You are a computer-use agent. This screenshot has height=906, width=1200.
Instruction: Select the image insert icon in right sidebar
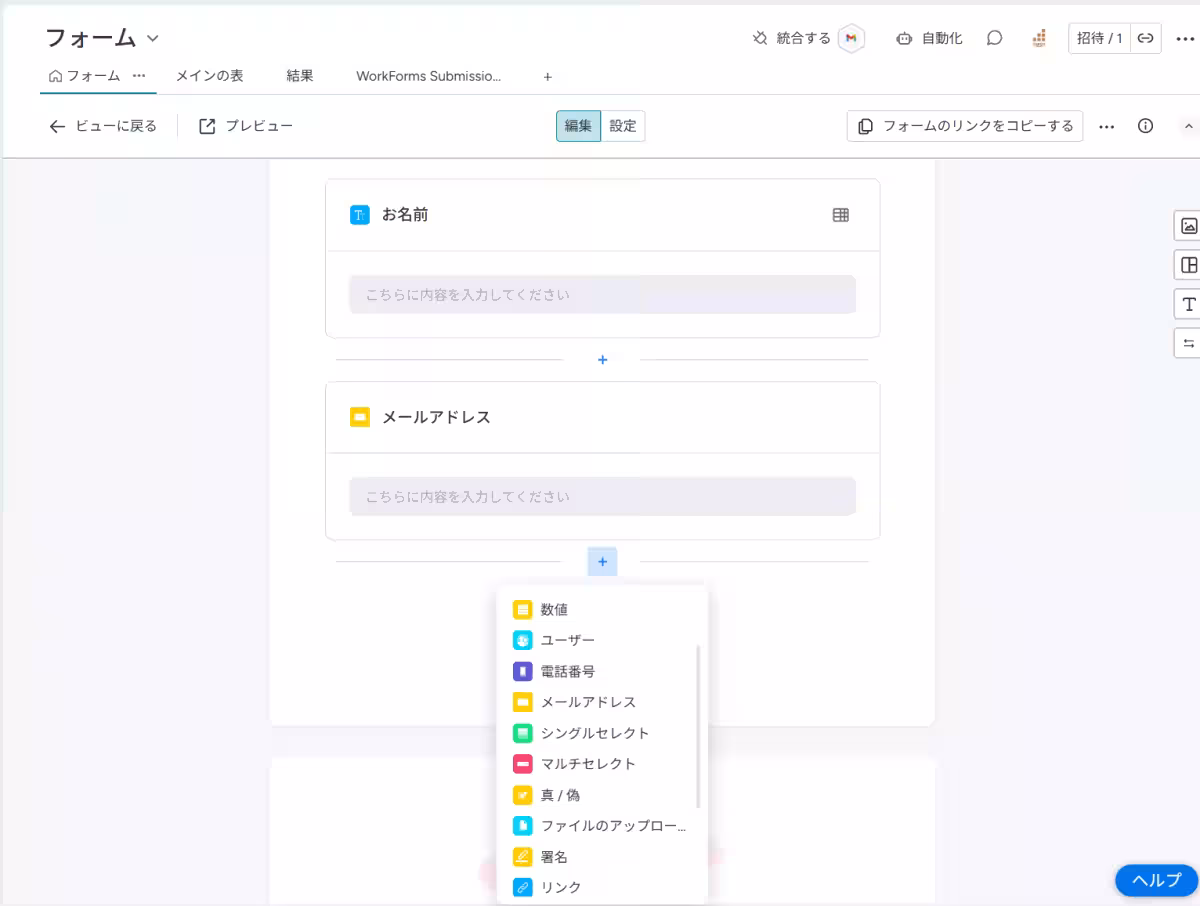[1187, 225]
